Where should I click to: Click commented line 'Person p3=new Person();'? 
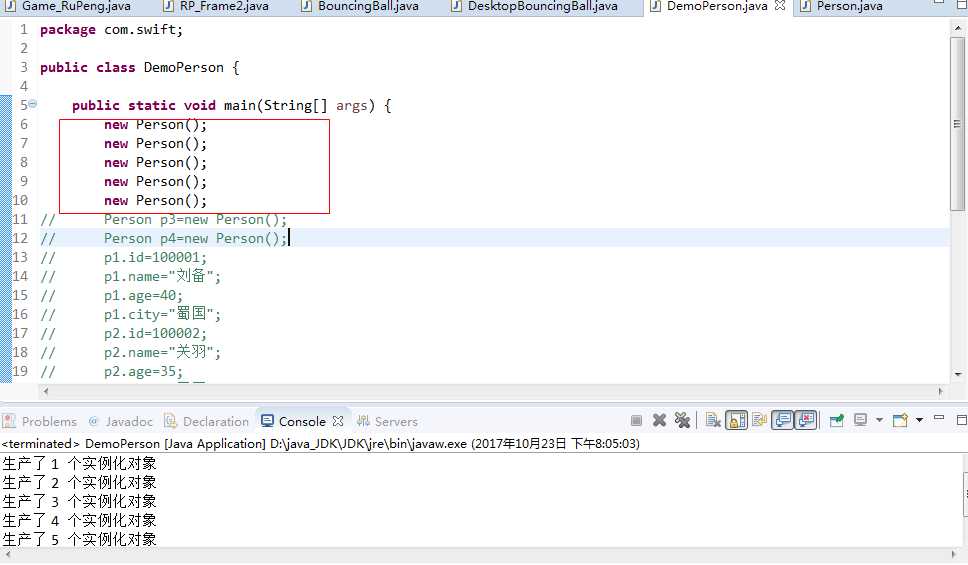point(195,220)
